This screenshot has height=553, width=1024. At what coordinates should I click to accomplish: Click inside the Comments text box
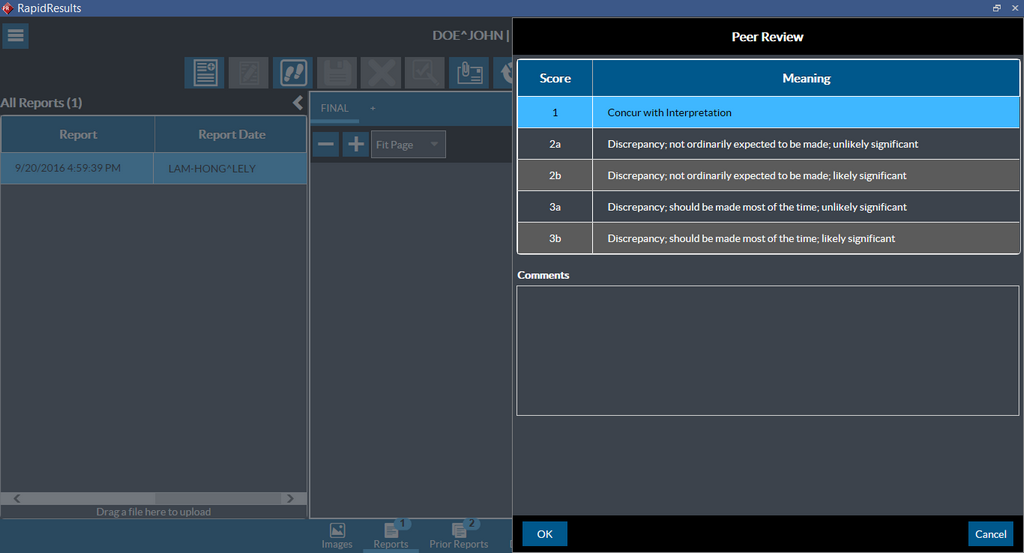tap(767, 349)
